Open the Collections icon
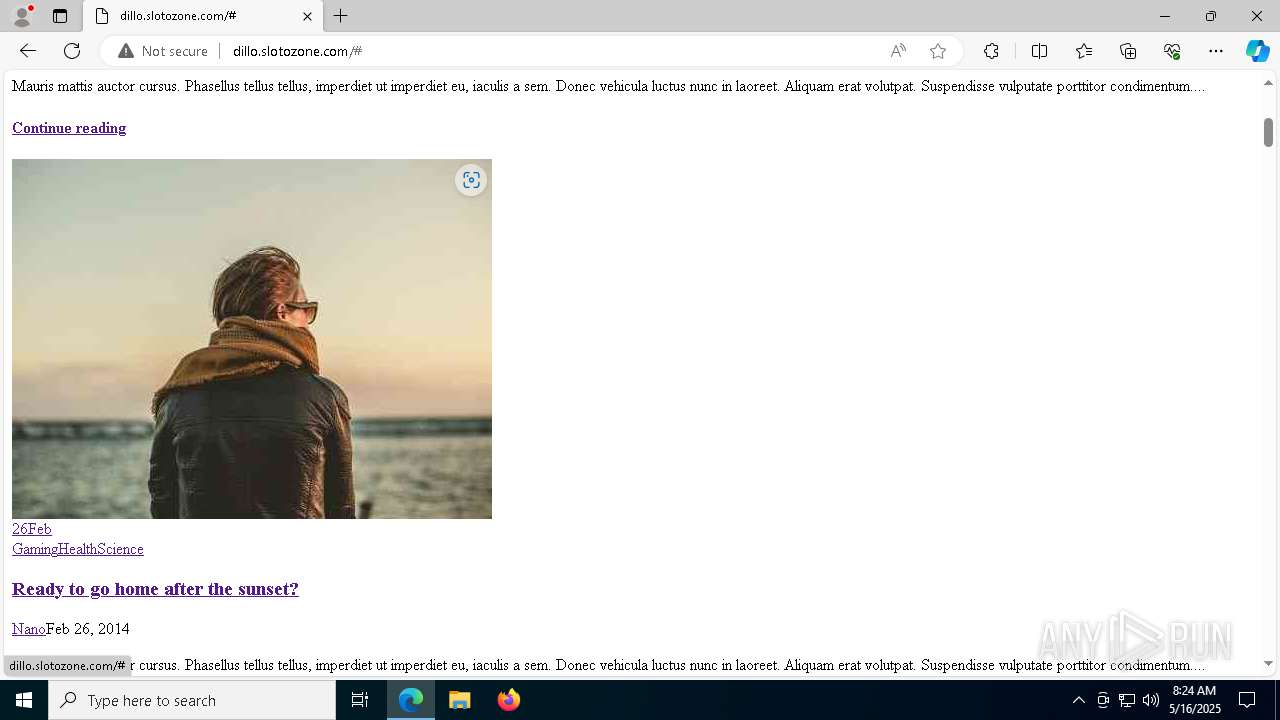This screenshot has height=720, width=1280. pos(1128,51)
